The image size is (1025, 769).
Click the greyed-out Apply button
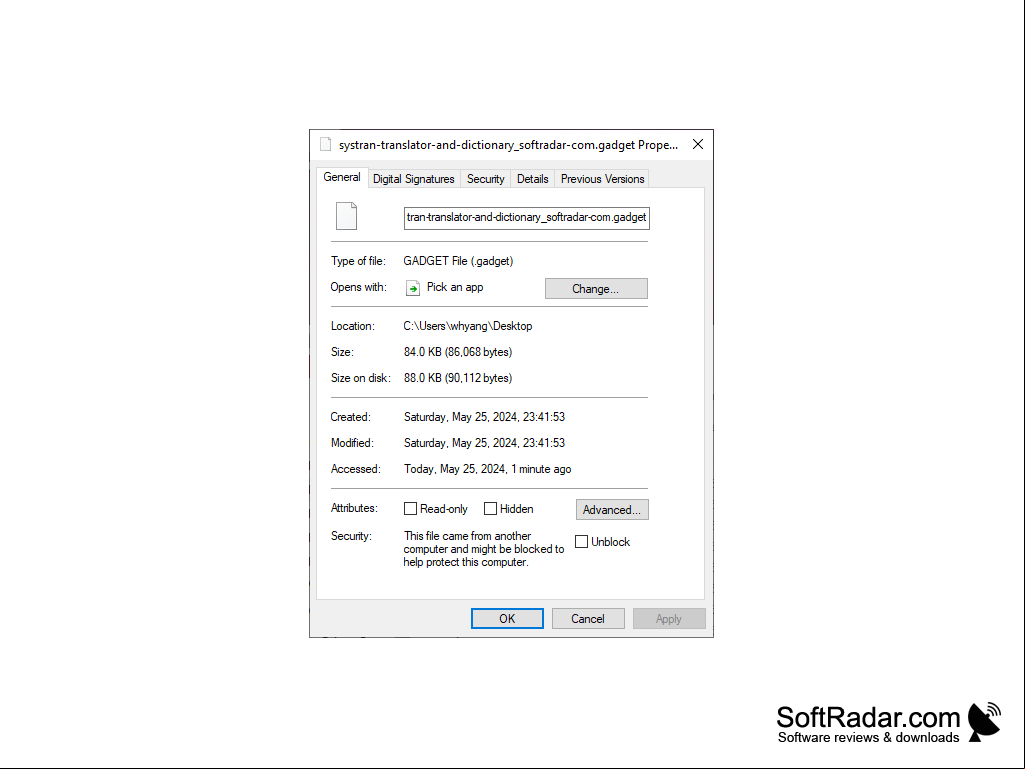coord(669,619)
